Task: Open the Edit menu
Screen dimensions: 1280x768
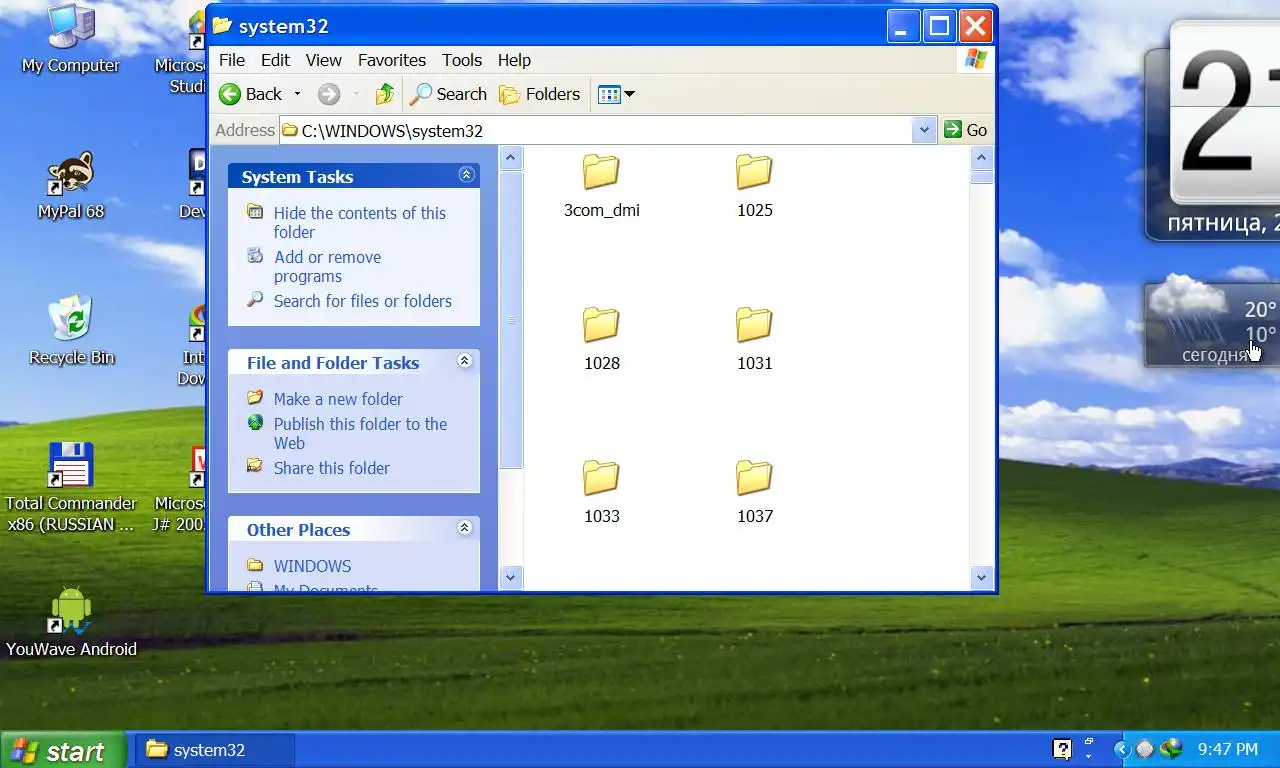Action: 275,60
